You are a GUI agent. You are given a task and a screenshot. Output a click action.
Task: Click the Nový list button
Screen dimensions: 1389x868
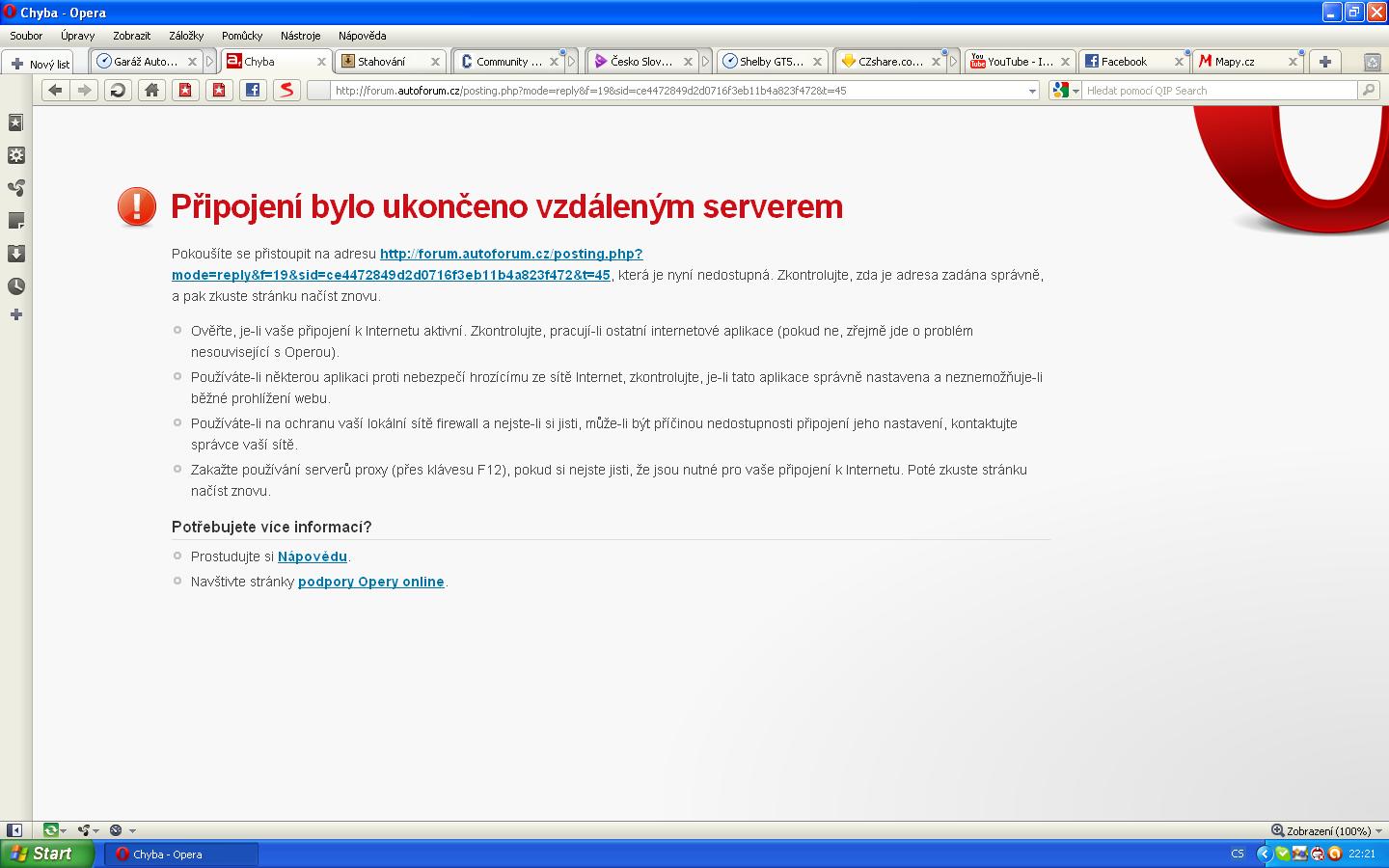click(x=39, y=64)
